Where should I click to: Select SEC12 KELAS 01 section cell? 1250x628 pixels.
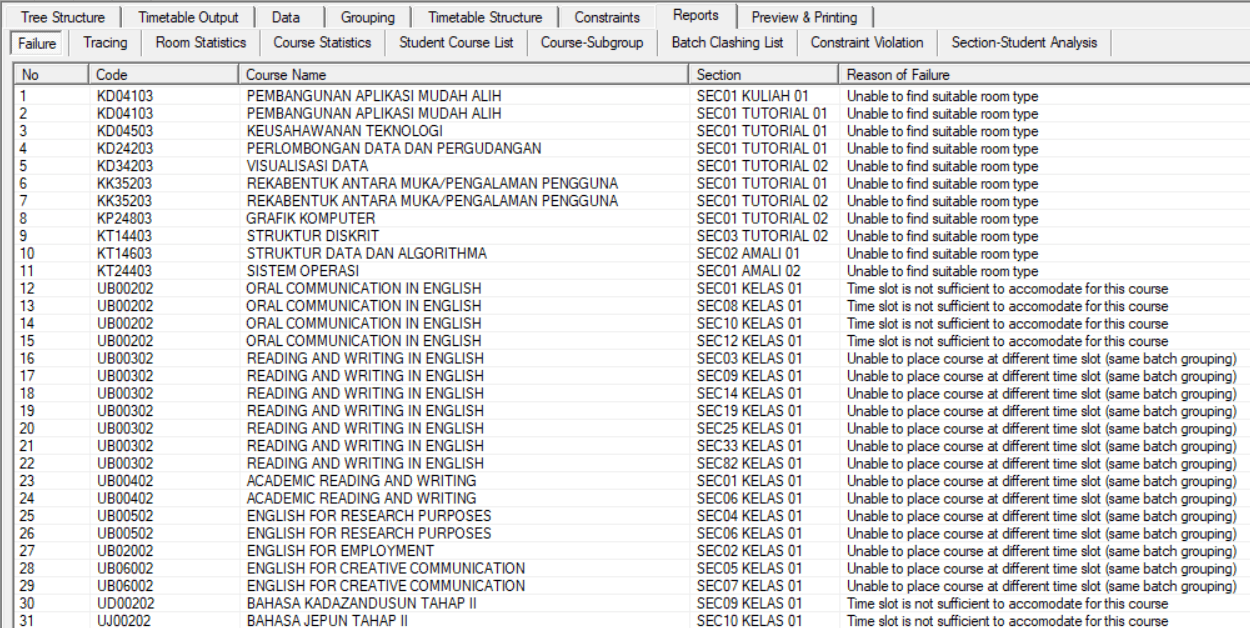click(x=749, y=341)
